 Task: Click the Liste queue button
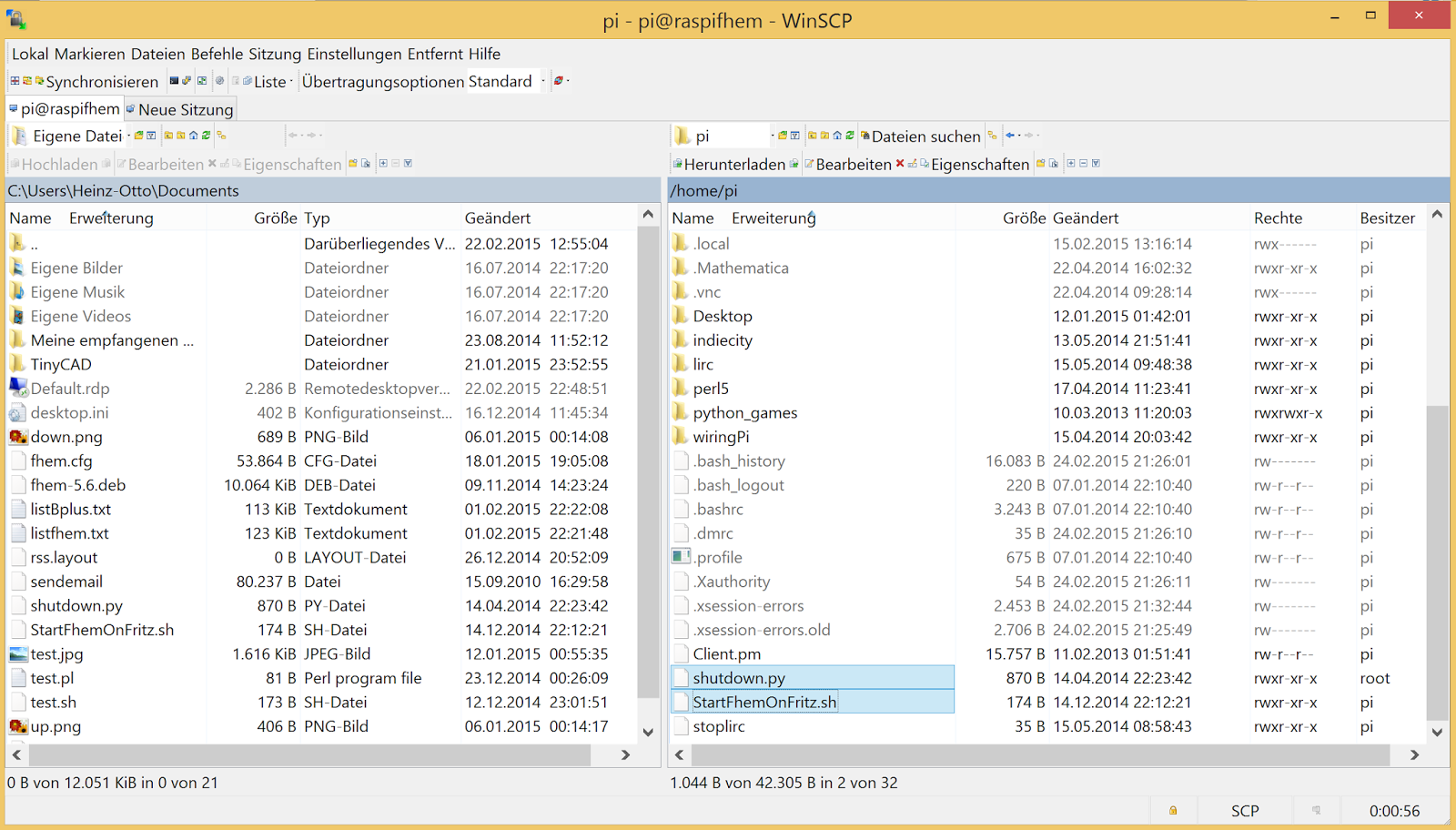(x=264, y=81)
